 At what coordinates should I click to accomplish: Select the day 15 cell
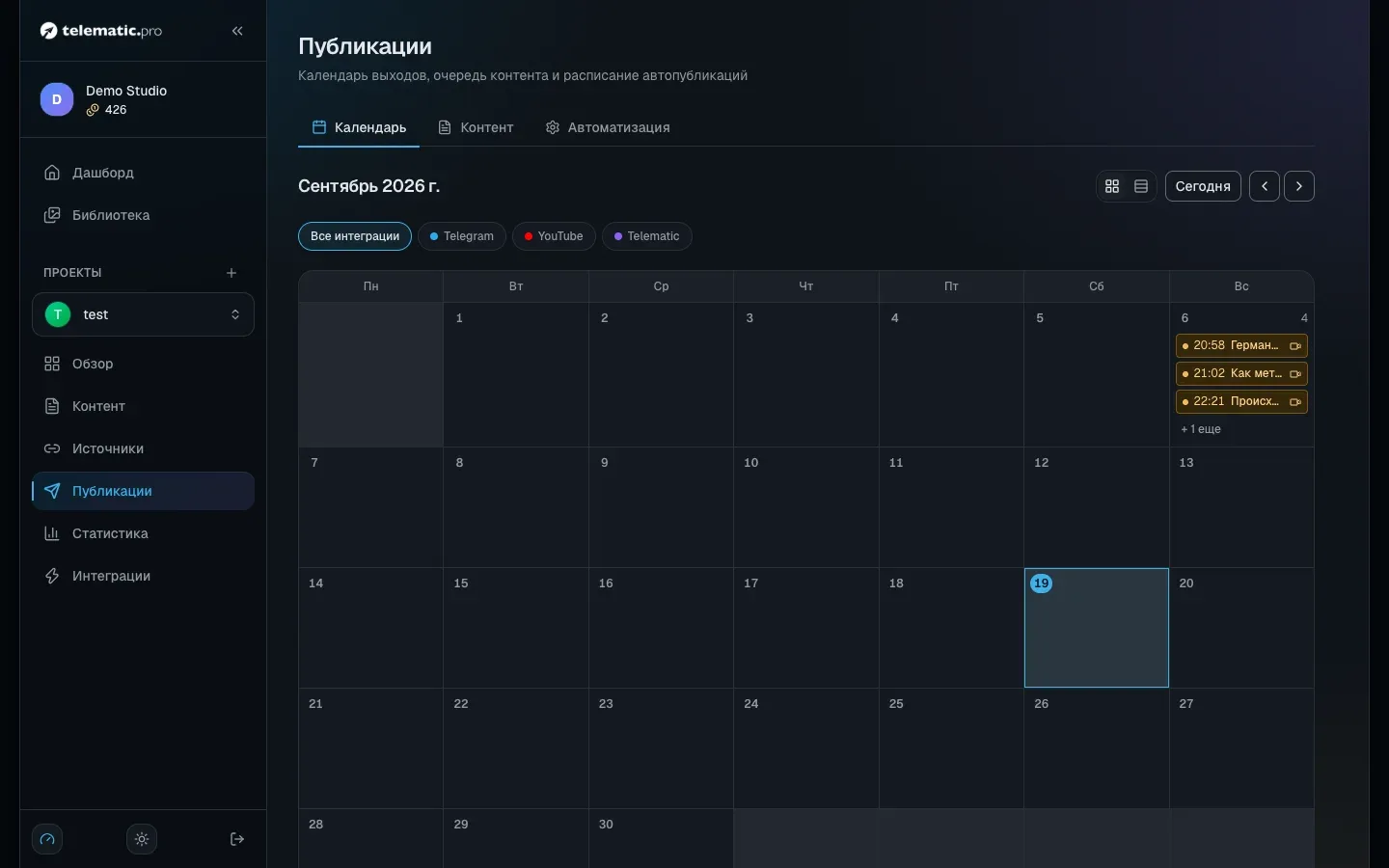tap(516, 628)
